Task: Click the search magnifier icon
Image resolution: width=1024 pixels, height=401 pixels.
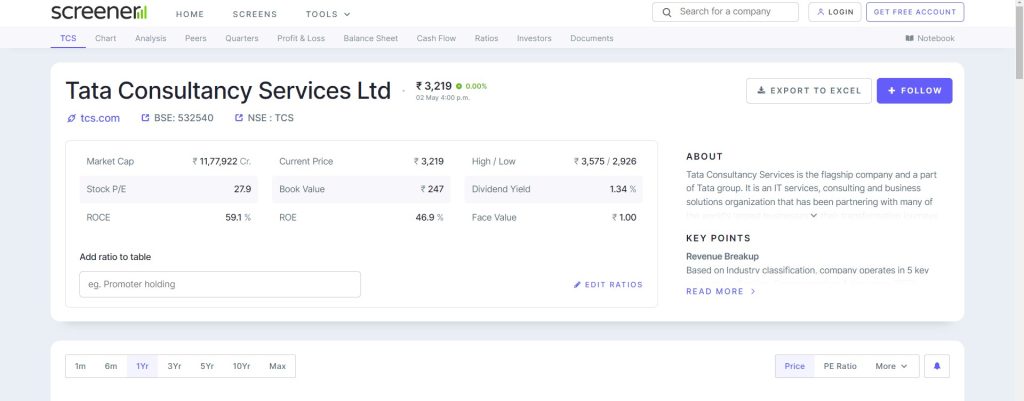Action: click(667, 12)
